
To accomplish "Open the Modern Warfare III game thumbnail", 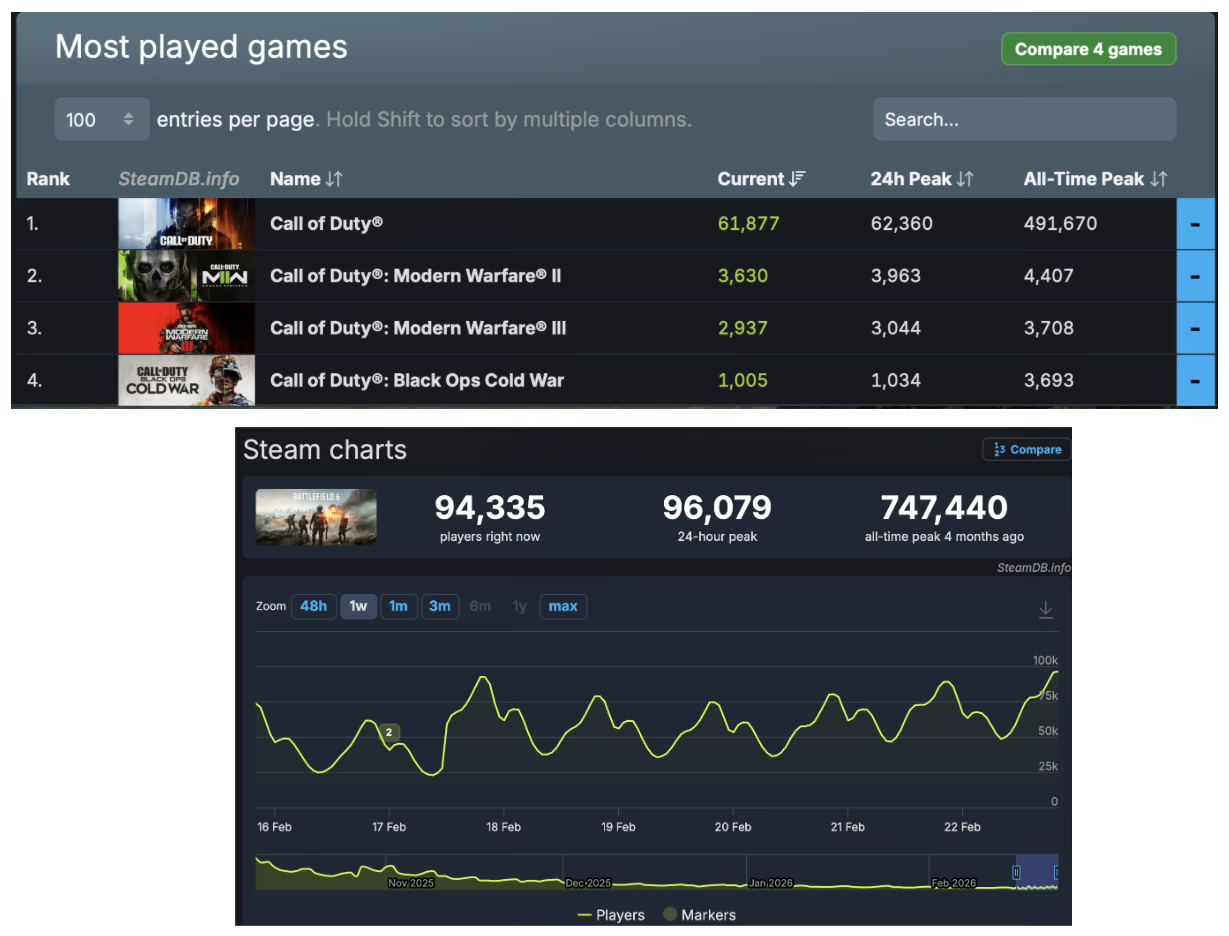I will pos(186,327).
